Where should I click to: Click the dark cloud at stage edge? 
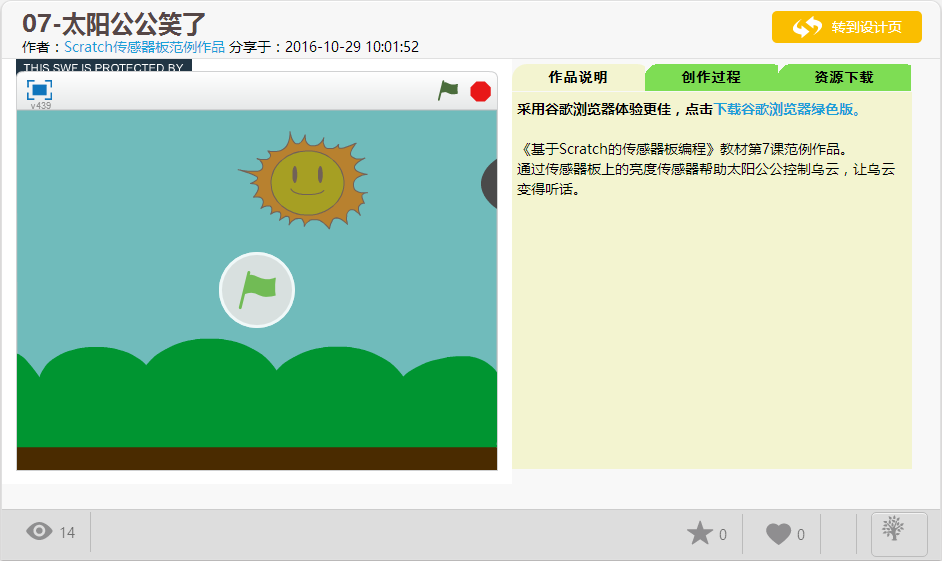[x=490, y=184]
